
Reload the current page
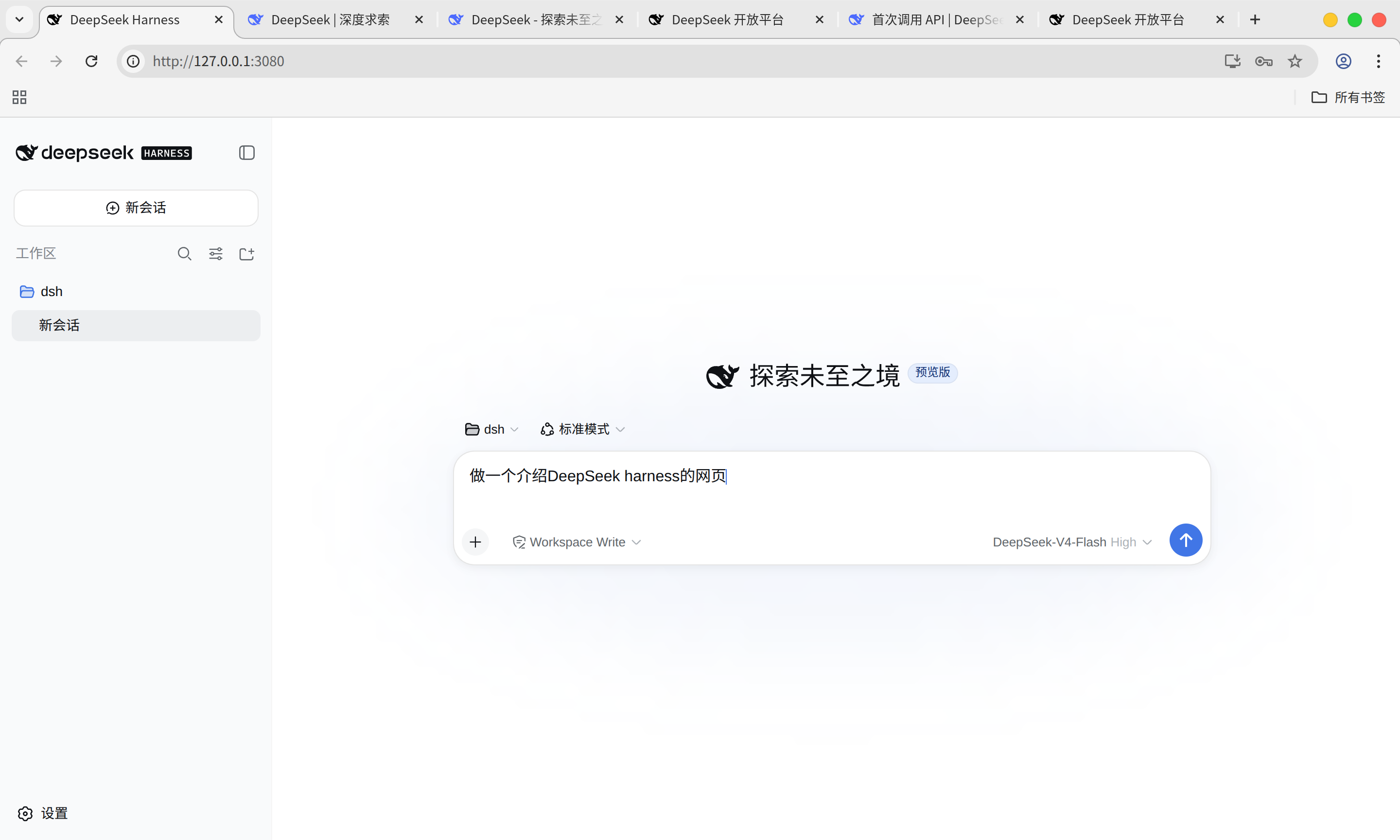(x=91, y=61)
